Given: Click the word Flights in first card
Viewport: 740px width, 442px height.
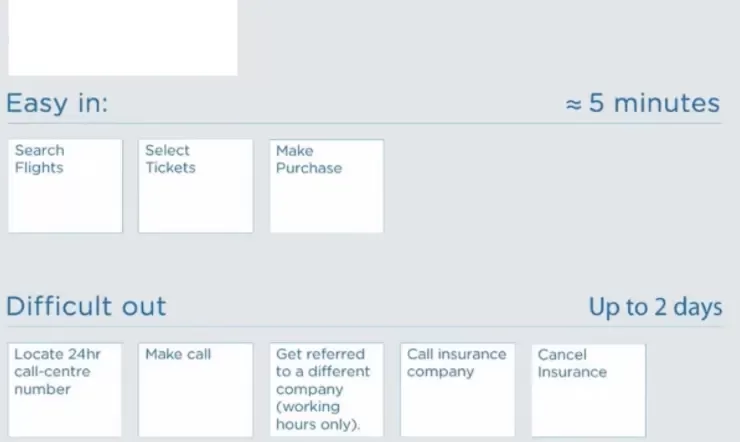Looking at the screenshot, I should coord(39,168).
